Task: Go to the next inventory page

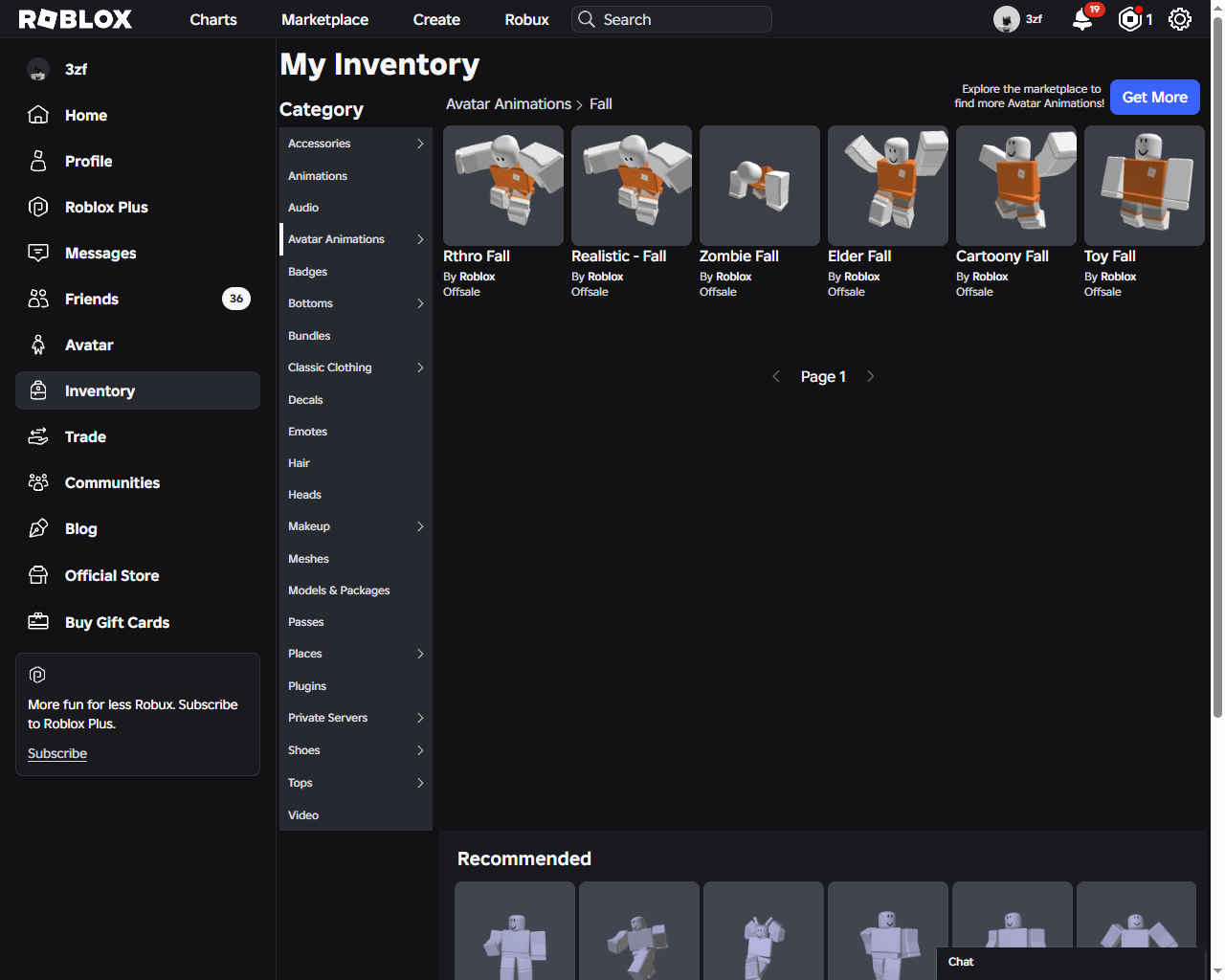Action: click(x=870, y=376)
